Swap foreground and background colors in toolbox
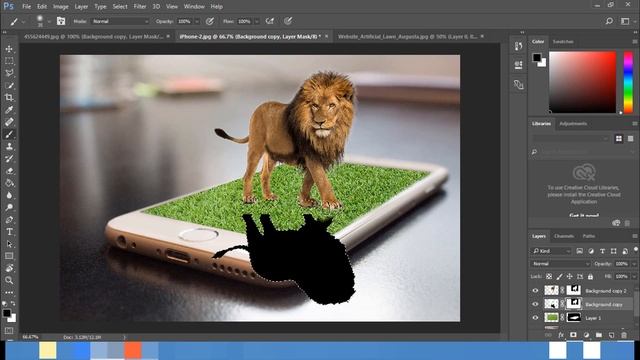The width and height of the screenshot is (640, 360). tap(13, 303)
